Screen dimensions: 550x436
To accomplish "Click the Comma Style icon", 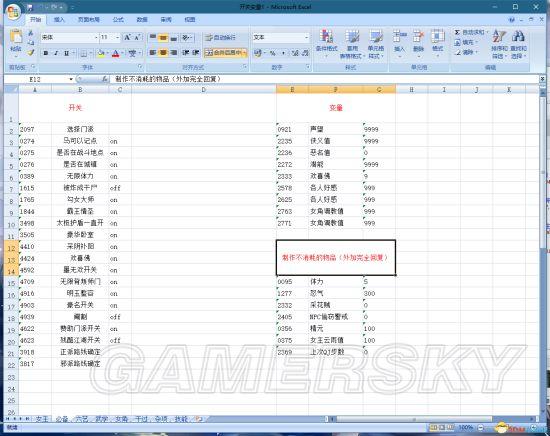I will point(283,53).
